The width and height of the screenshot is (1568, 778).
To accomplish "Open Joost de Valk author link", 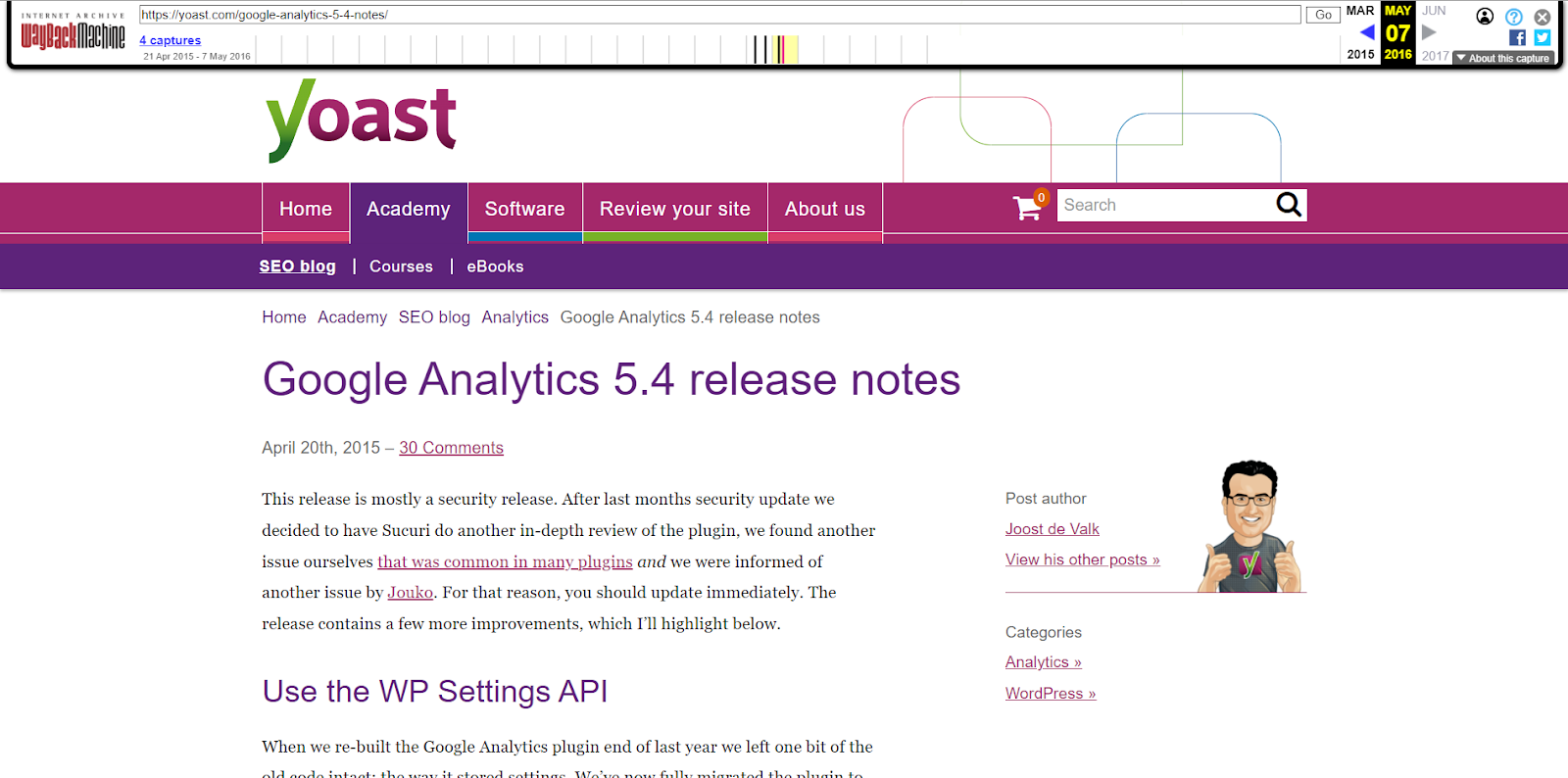I will click(1053, 529).
